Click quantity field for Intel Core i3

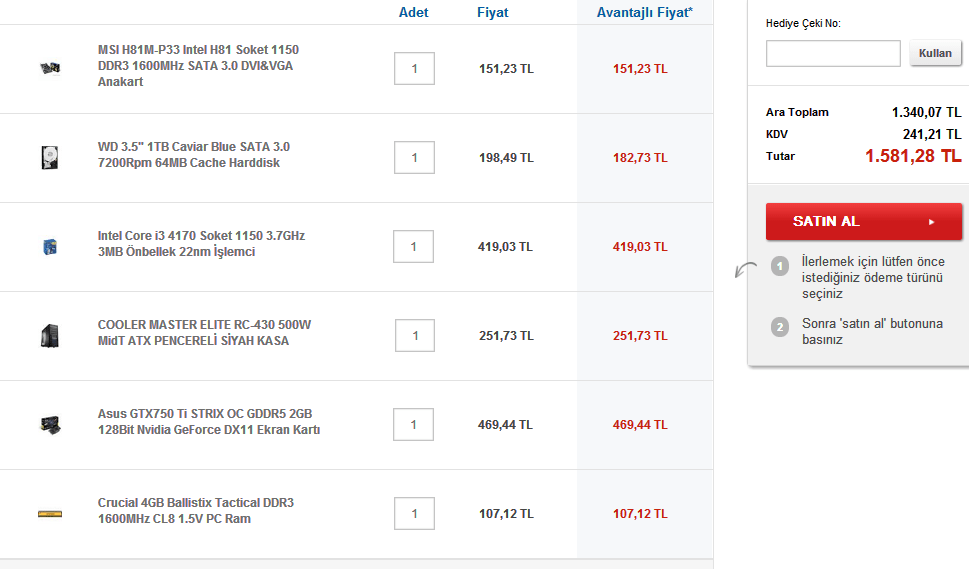414,246
